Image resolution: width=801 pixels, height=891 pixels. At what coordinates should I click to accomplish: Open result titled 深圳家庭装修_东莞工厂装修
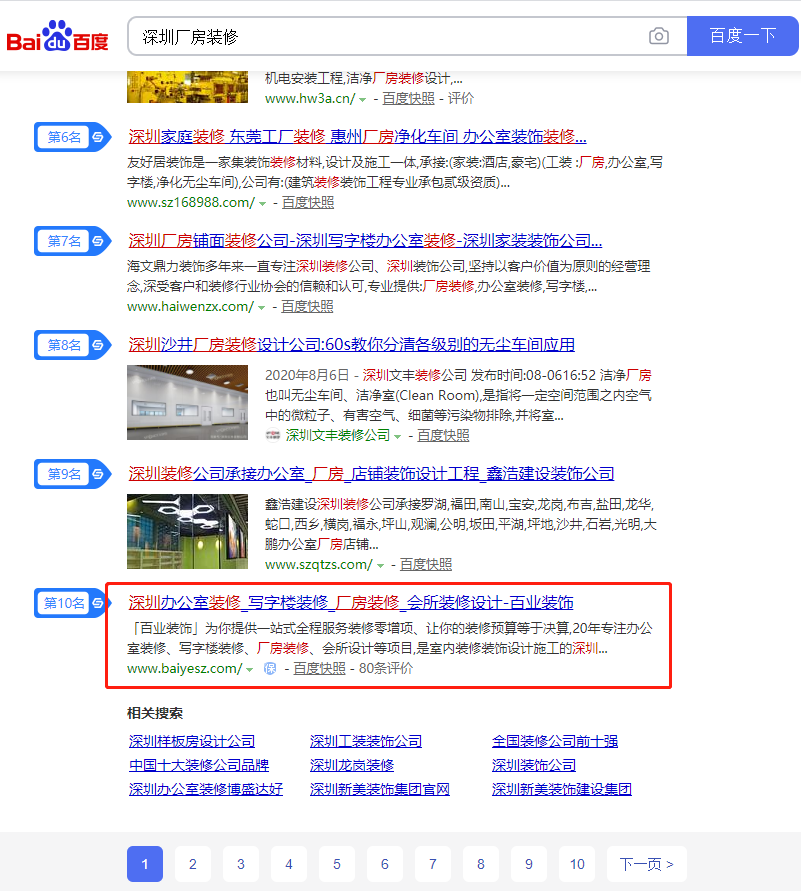pos(357,136)
